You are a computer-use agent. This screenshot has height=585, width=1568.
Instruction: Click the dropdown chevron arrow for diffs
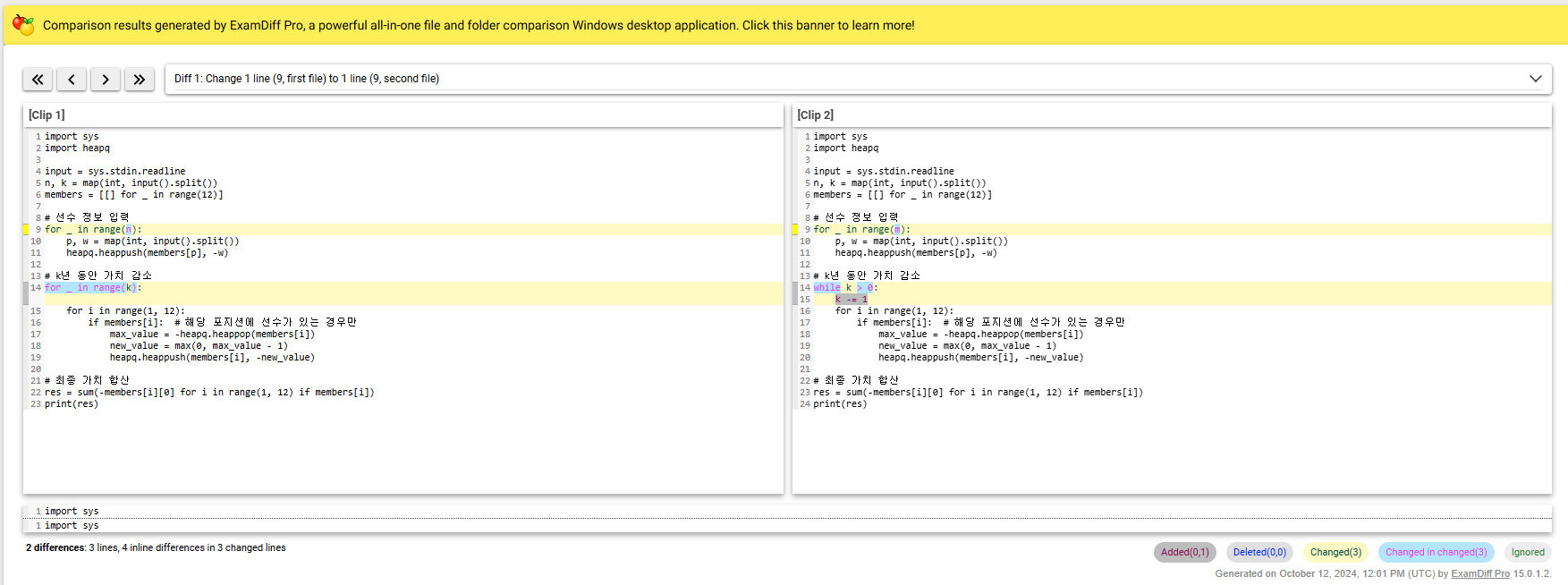pyautogui.click(x=1535, y=79)
